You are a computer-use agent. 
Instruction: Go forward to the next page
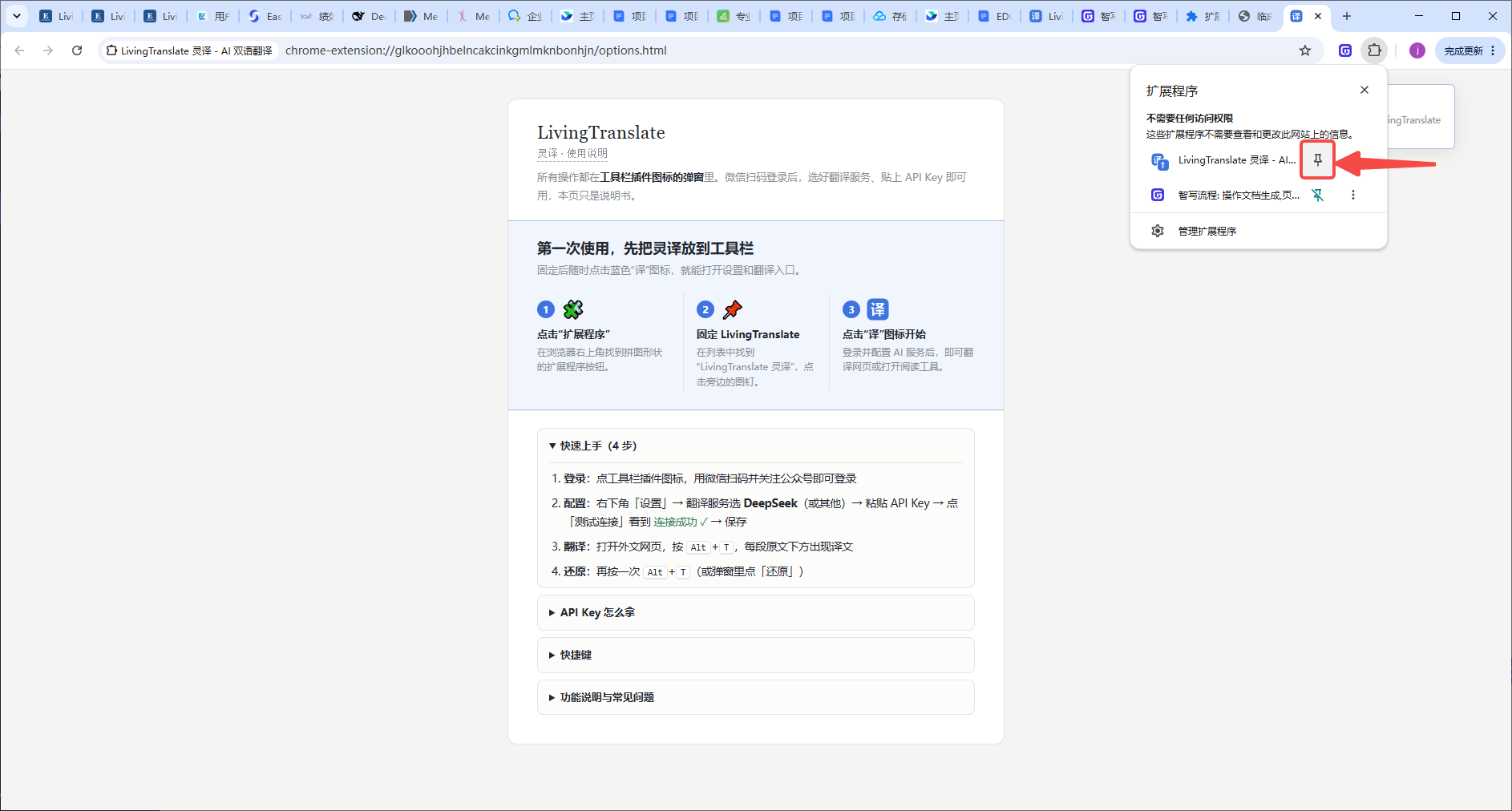48,50
